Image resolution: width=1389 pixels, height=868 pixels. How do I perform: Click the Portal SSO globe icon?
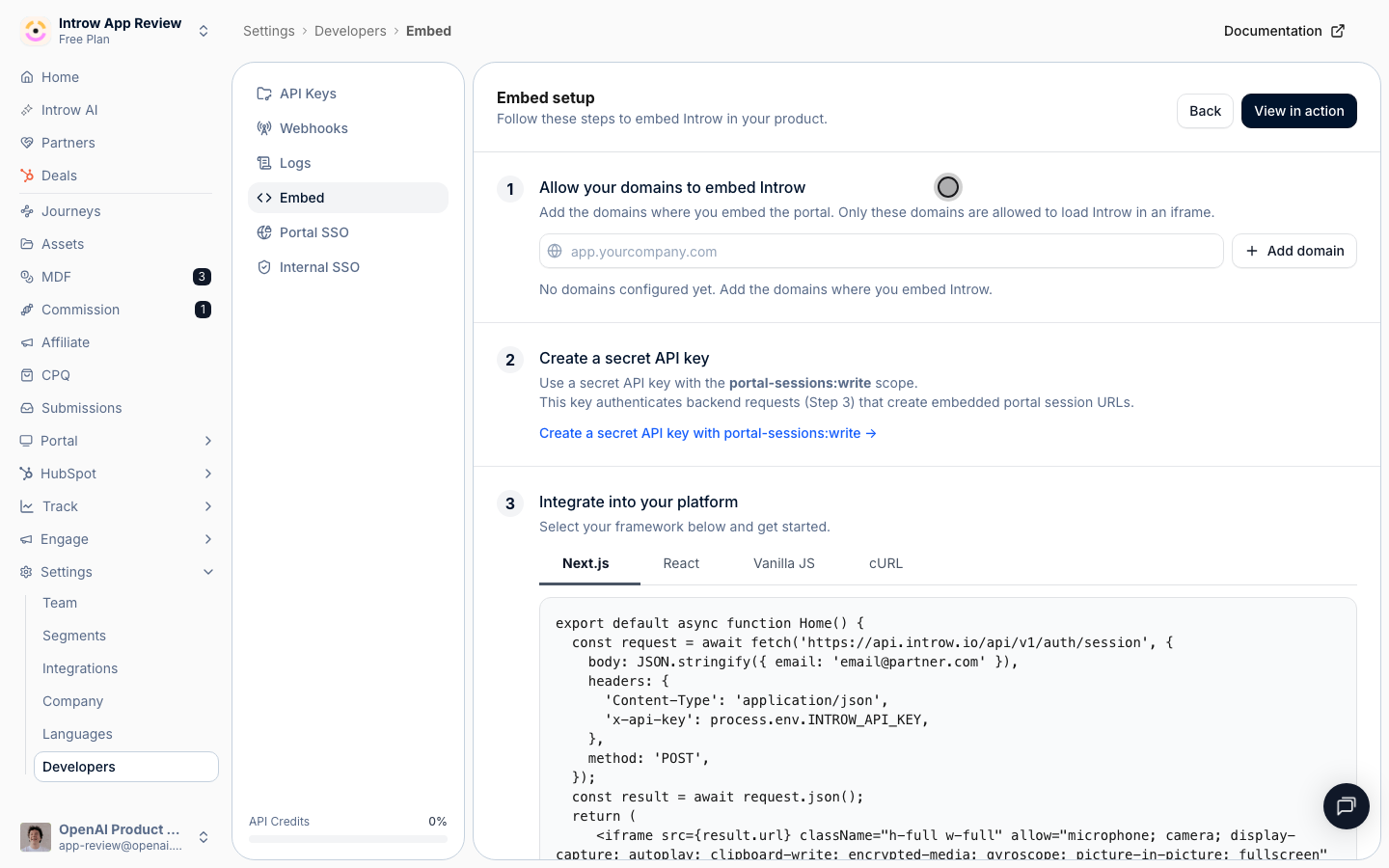(264, 232)
